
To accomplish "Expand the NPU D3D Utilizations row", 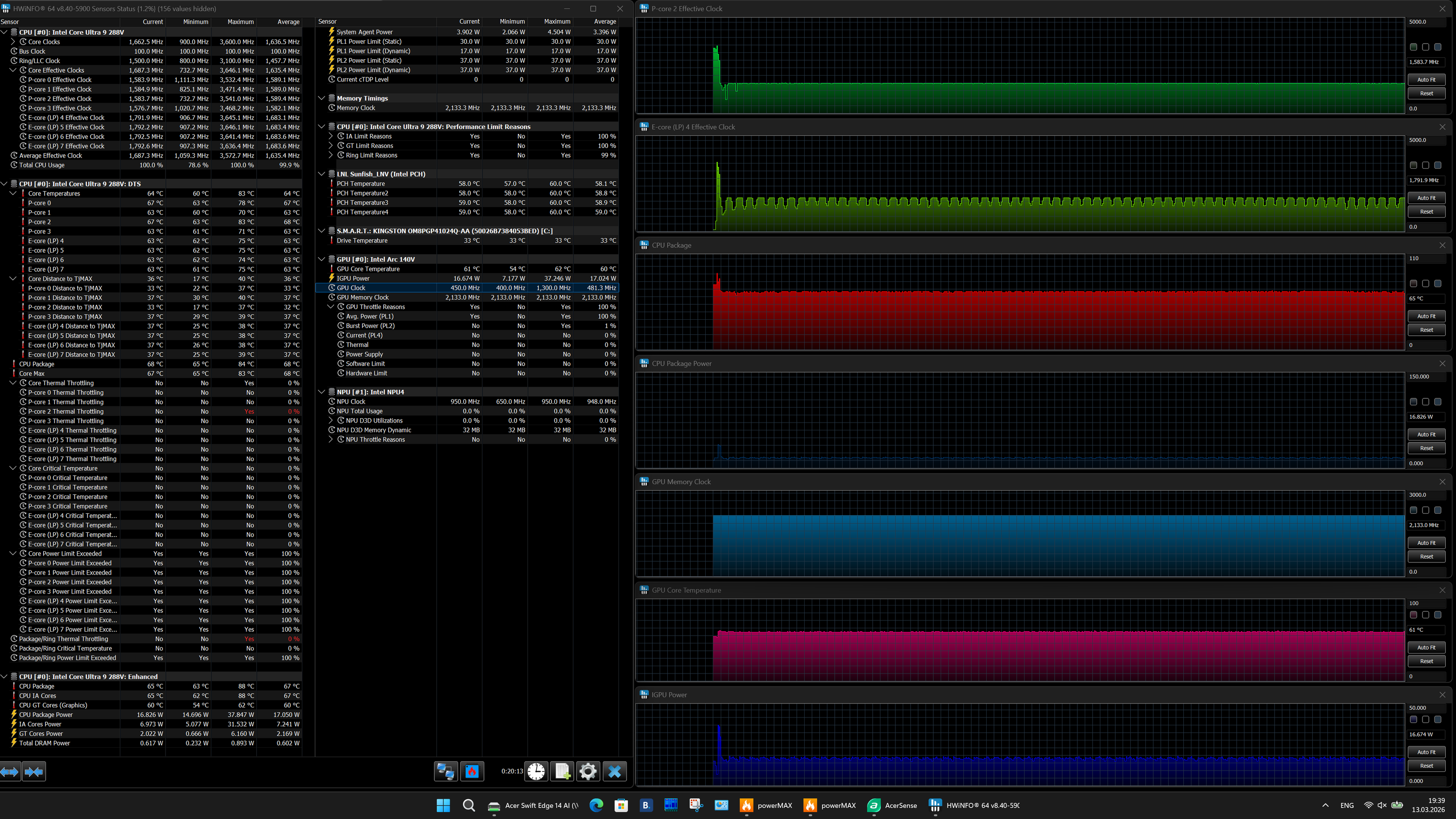I will (x=331, y=421).
